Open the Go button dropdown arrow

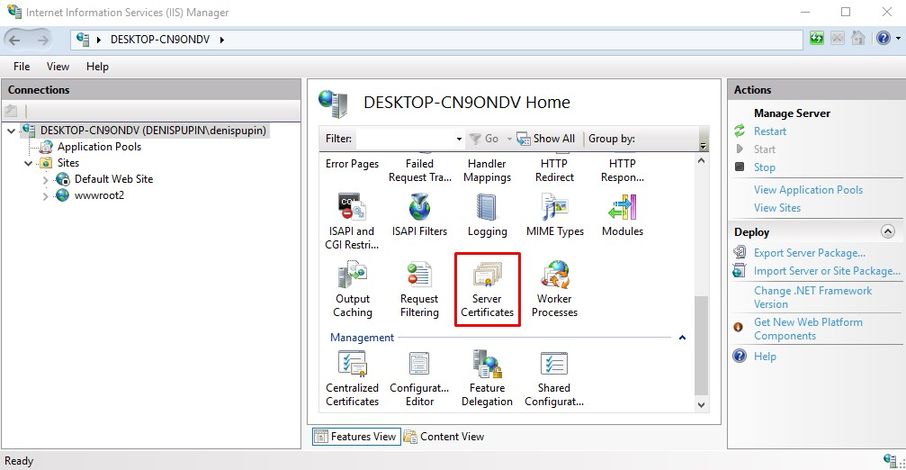509,139
